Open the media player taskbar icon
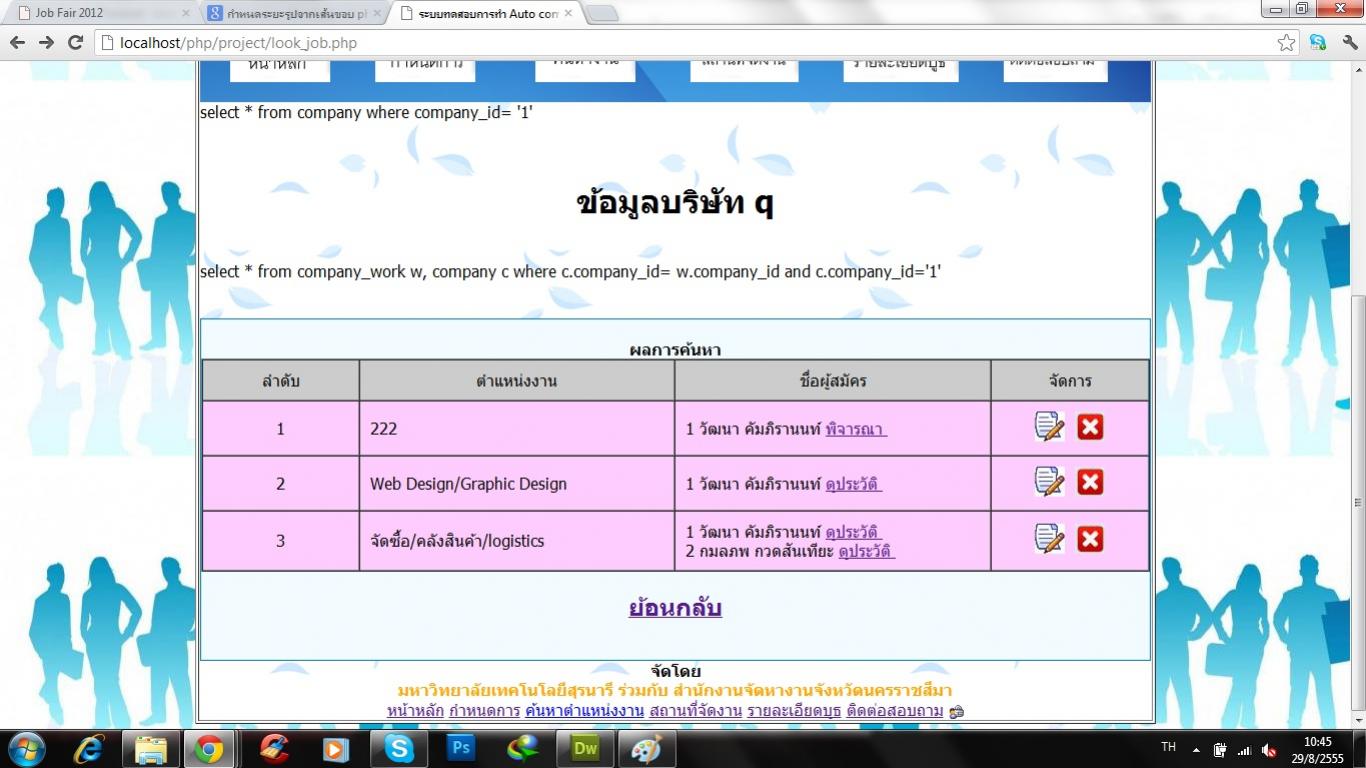This screenshot has width=1366, height=768. coord(336,749)
